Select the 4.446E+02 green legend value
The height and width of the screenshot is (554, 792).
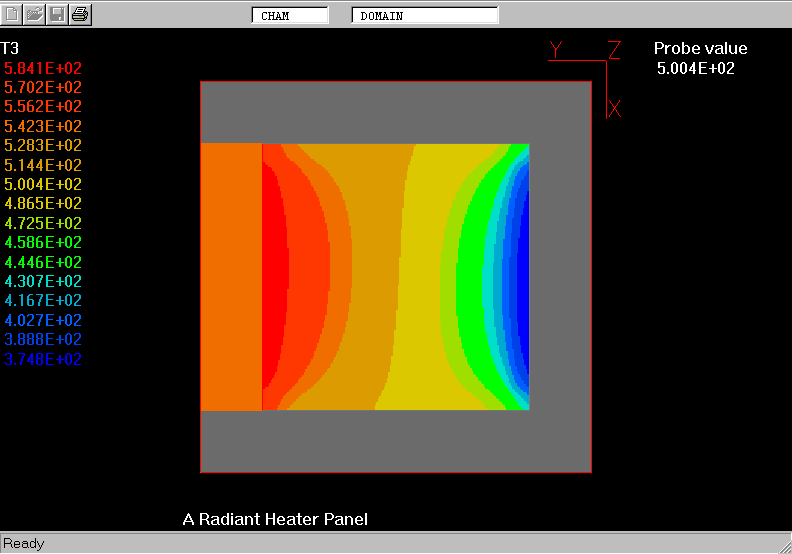point(44,262)
